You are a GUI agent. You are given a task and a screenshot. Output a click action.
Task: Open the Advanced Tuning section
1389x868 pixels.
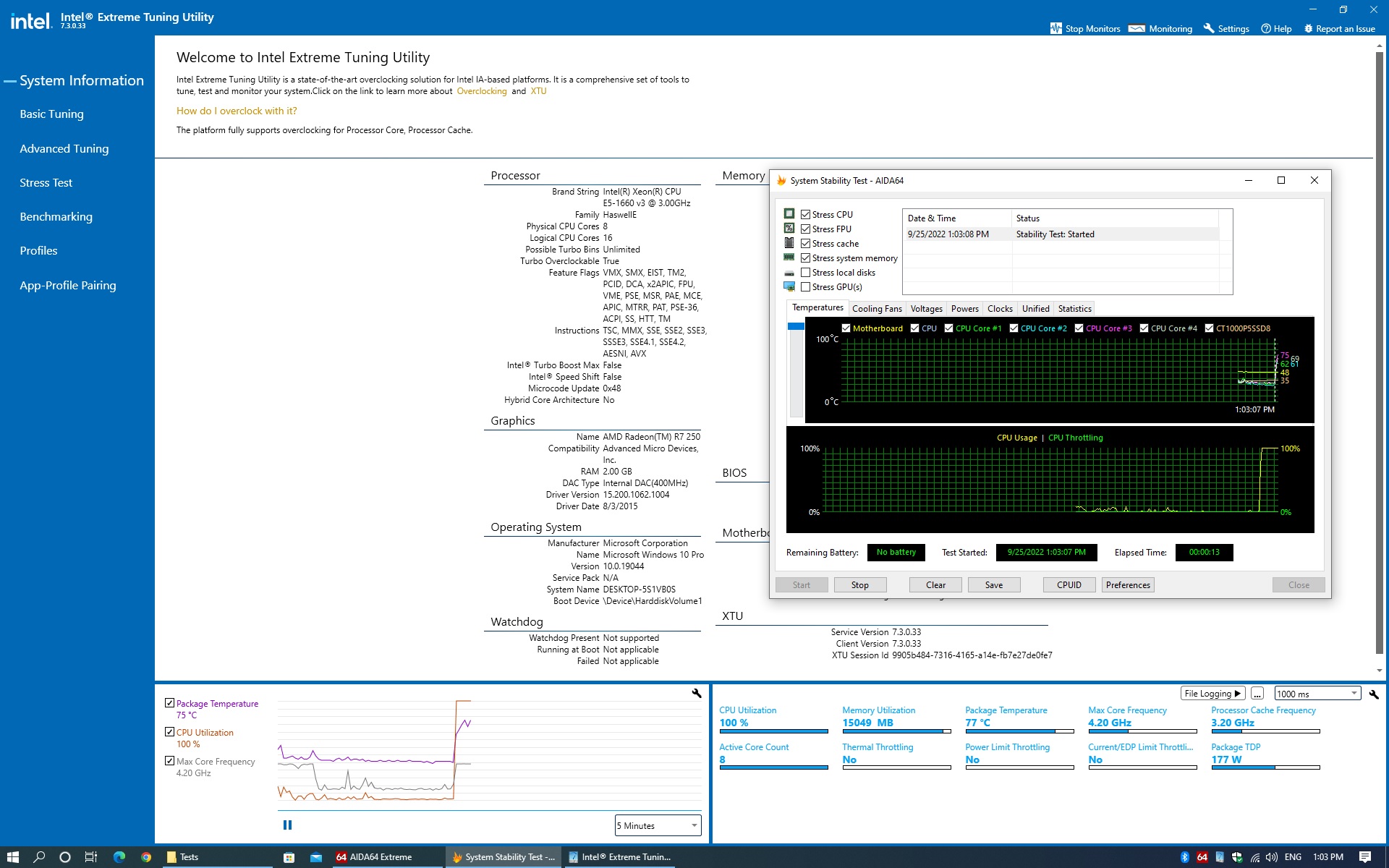64,148
